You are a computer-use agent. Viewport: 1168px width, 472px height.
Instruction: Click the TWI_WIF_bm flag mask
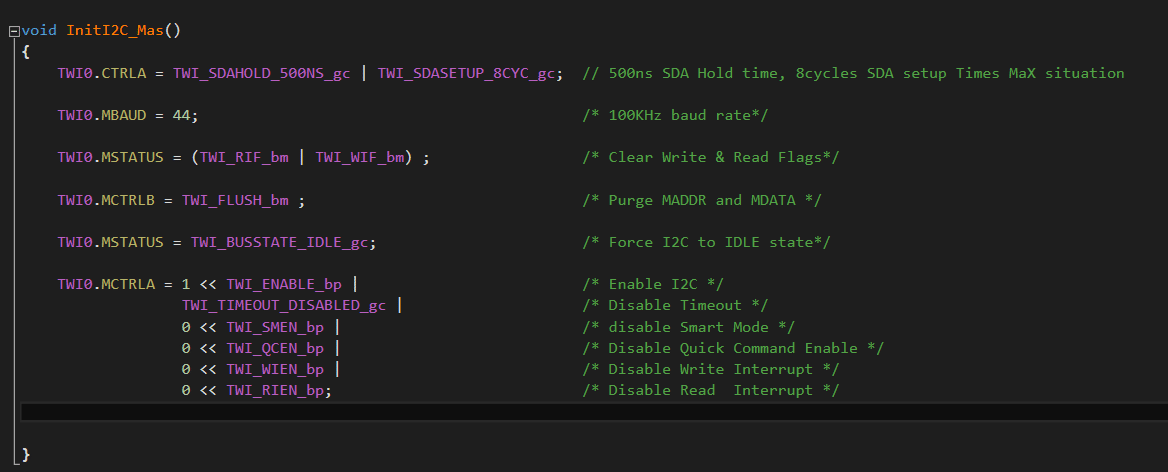click(x=360, y=158)
